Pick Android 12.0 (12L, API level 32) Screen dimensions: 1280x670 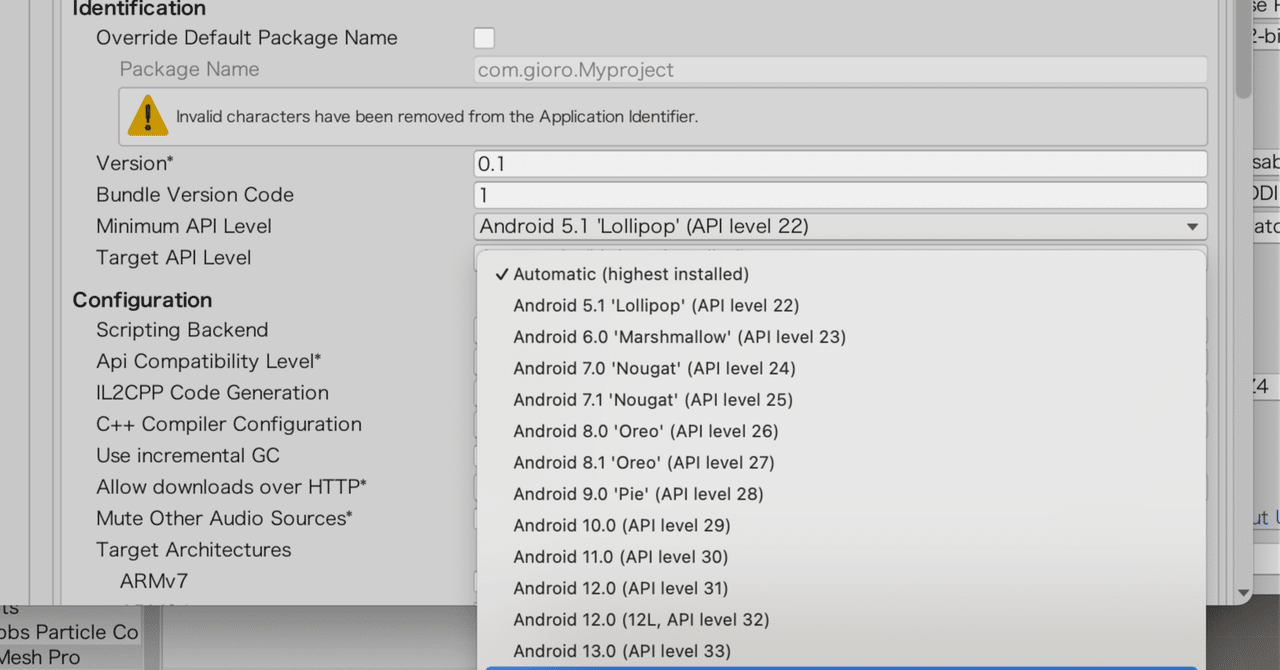point(641,619)
